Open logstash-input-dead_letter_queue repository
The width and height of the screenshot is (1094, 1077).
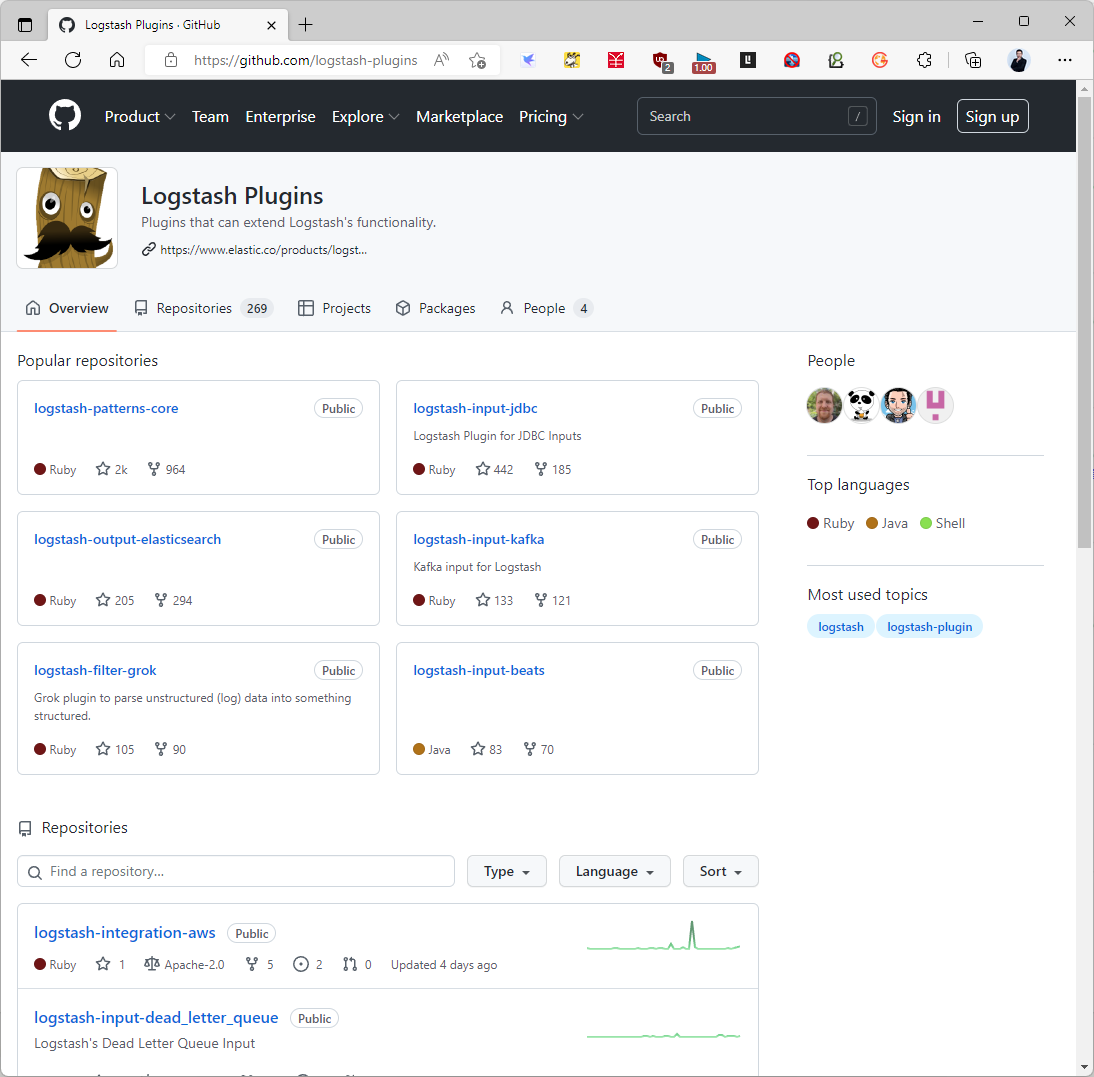tap(156, 1018)
